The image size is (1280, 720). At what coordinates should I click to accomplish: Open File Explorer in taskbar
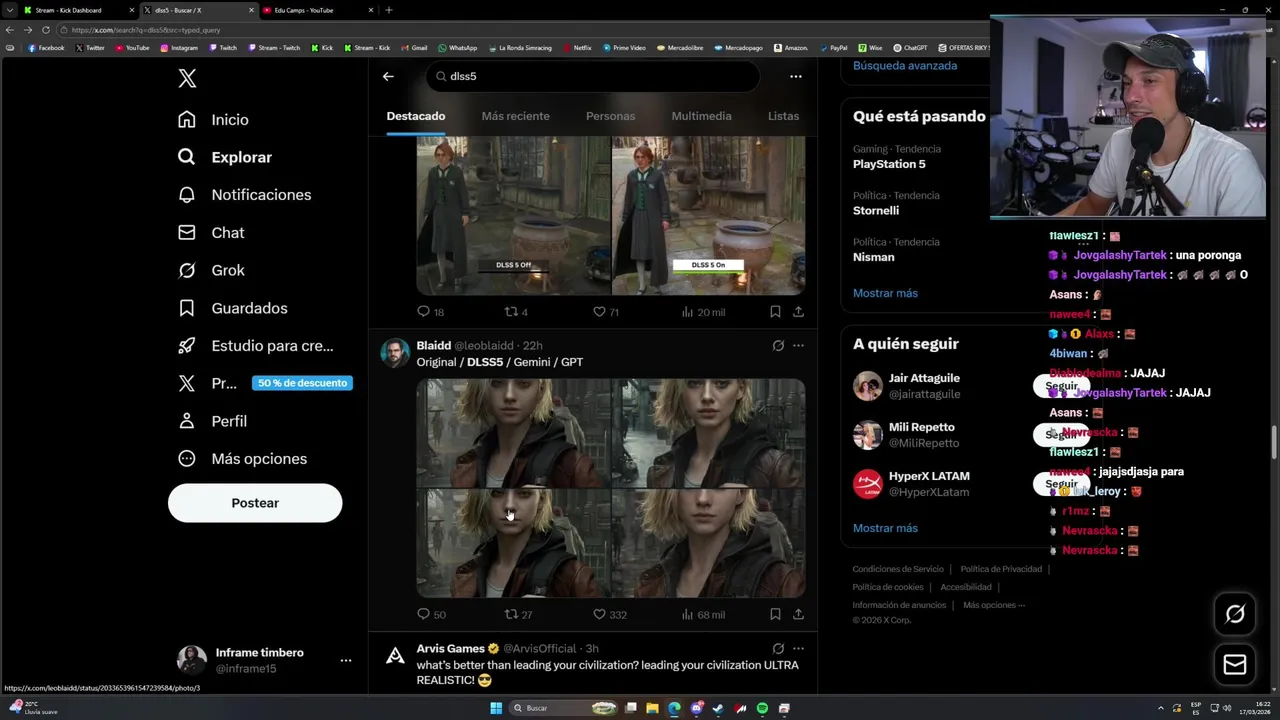point(652,708)
